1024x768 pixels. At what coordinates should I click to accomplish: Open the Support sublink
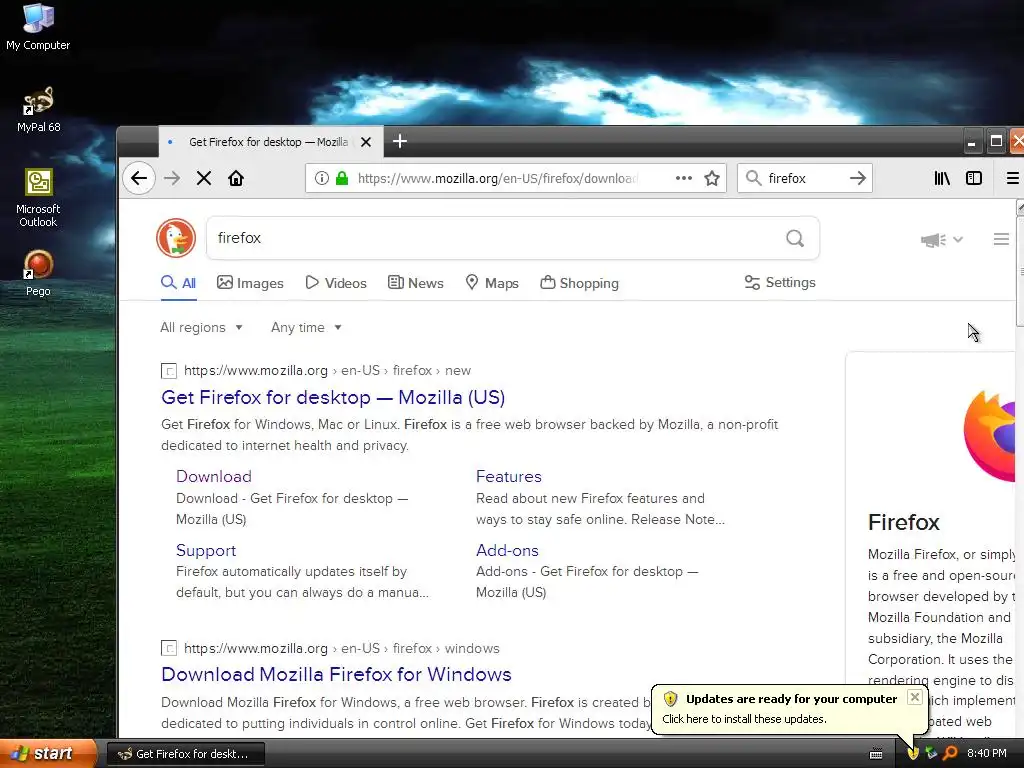206,550
